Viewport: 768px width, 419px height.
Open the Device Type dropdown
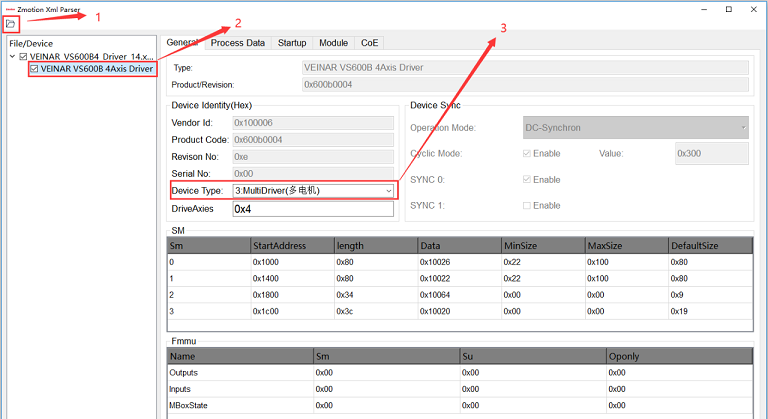pyautogui.click(x=313, y=191)
